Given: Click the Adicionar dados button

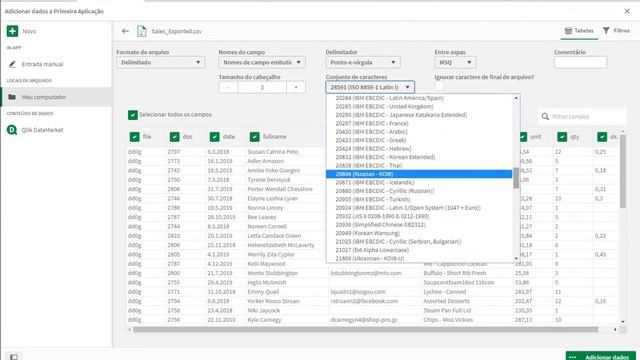Looking at the screenshot, I should [x=600, y=356].
